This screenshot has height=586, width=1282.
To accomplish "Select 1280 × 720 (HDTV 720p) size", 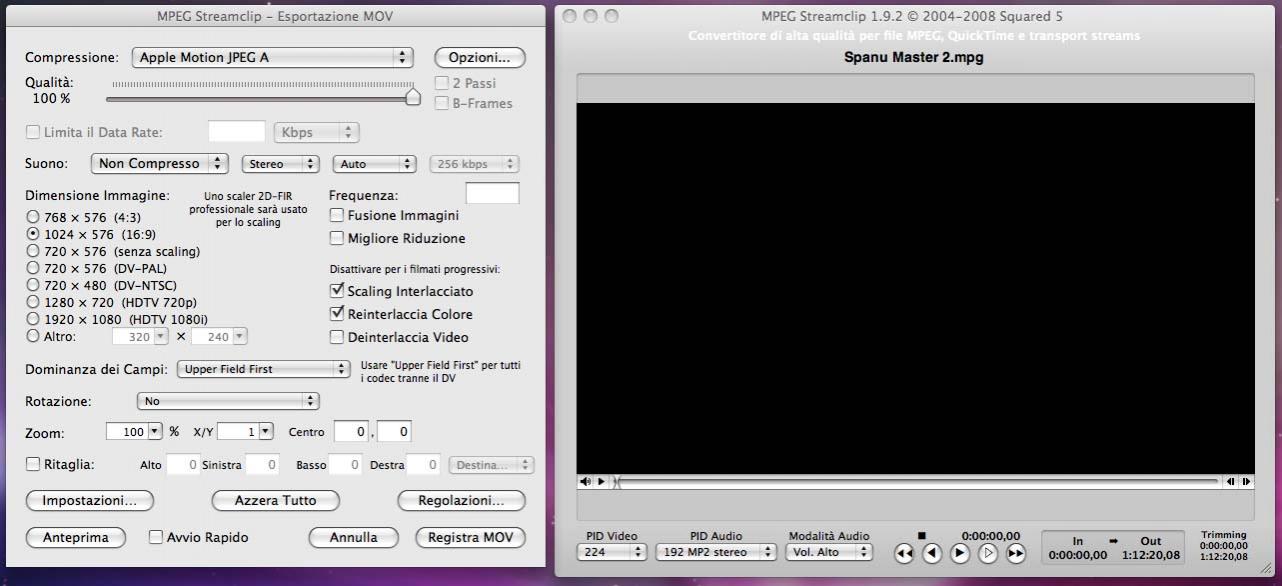I will (33, 302).
